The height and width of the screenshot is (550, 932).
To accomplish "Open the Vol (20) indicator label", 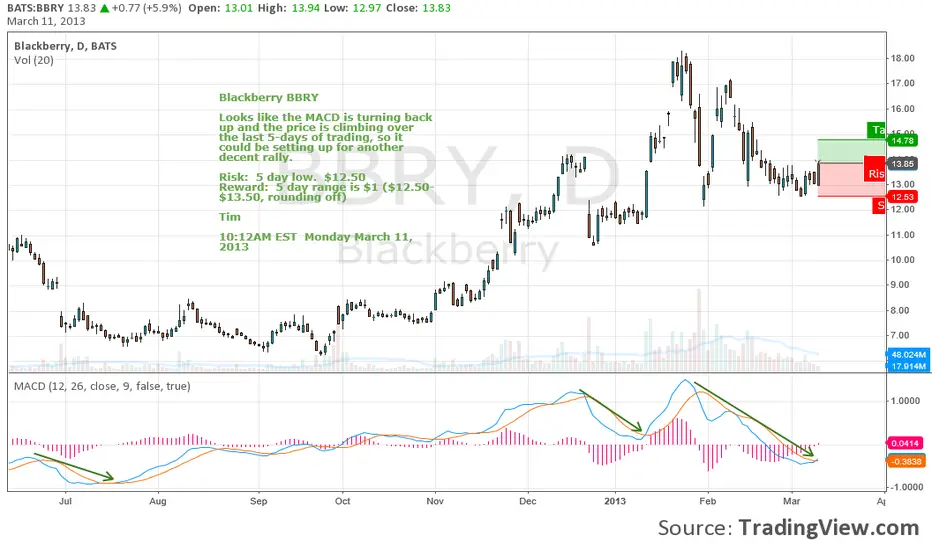I will 34,60.
